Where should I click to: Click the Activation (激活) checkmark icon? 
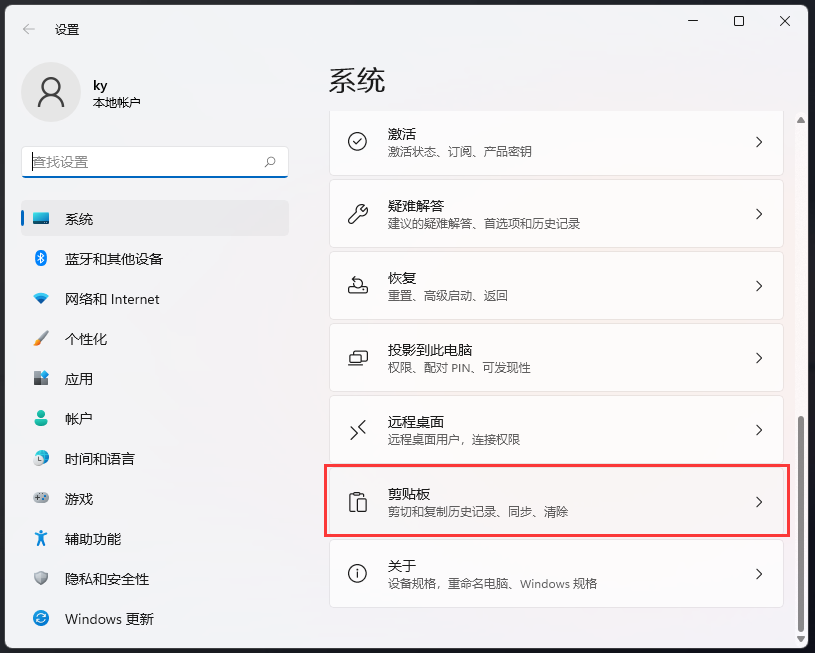tap(357, 141)
